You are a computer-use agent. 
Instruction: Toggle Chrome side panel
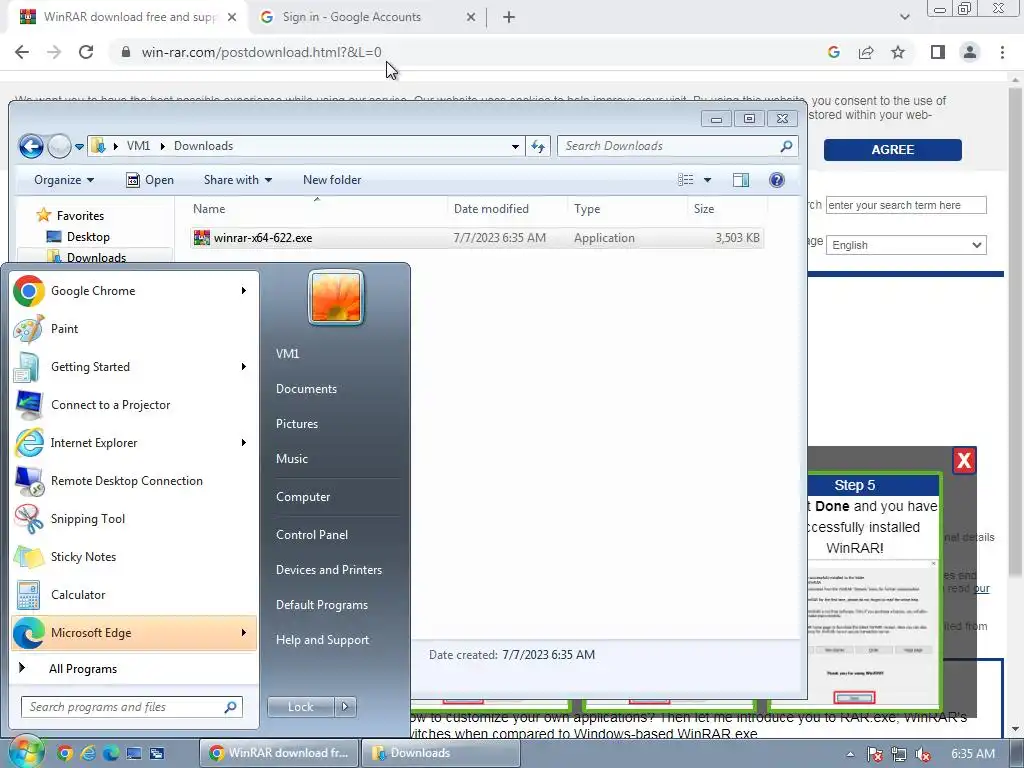pos(938,52)
